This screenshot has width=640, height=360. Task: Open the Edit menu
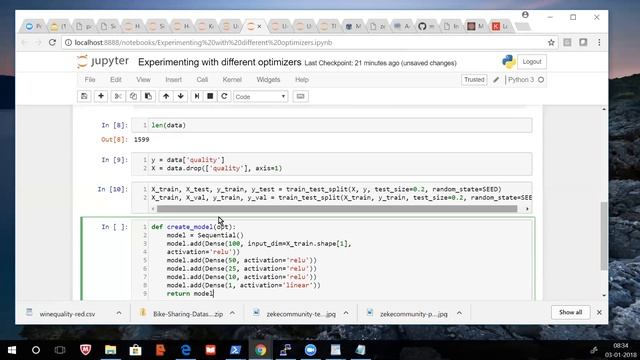116,80
